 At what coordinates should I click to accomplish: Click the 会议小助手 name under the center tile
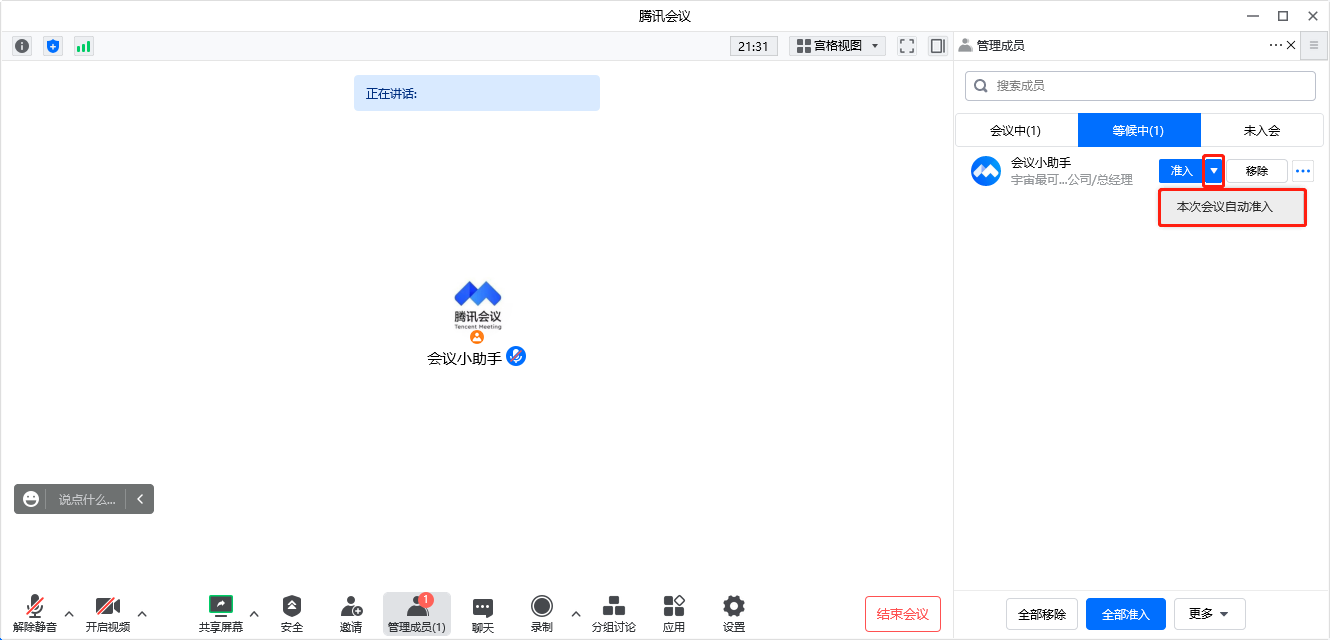click(x=464, y=358)
